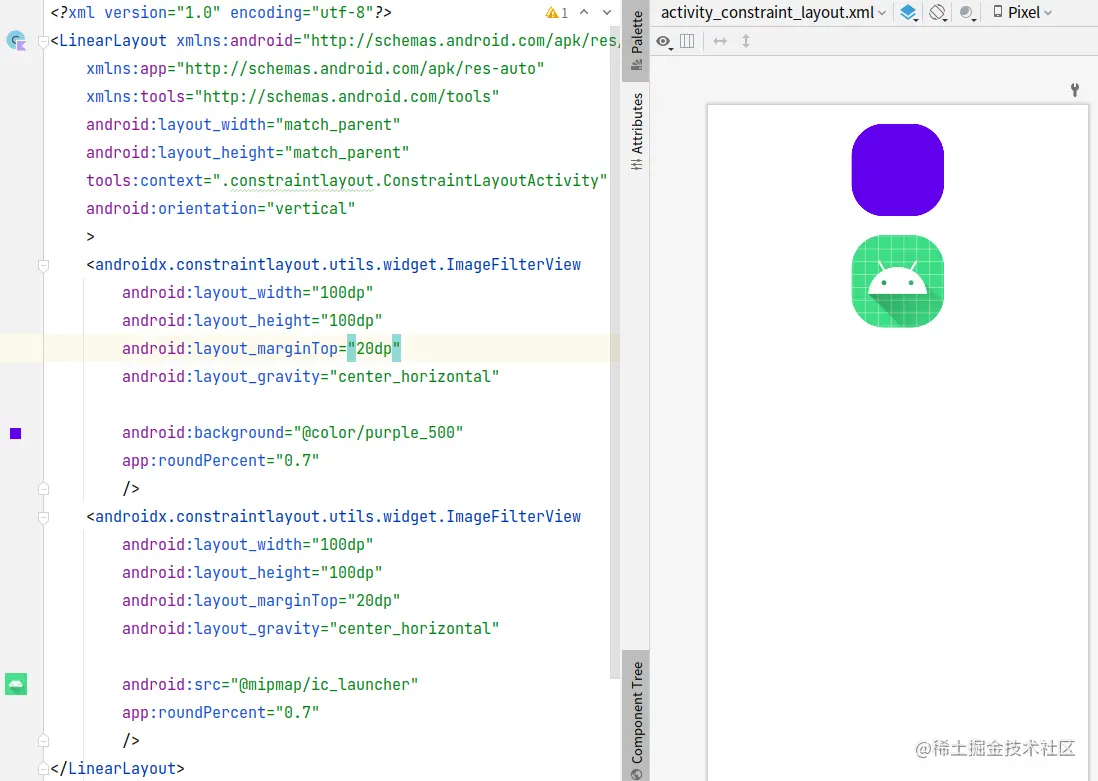
Task: Open the Component Tree panel
Action: tap(637, 714)
